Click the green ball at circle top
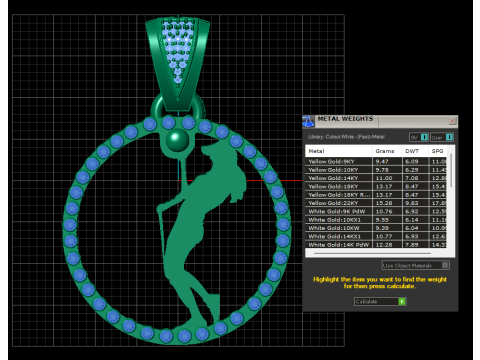This screenshot has height=360, width=480. click(x=177, y=139)
